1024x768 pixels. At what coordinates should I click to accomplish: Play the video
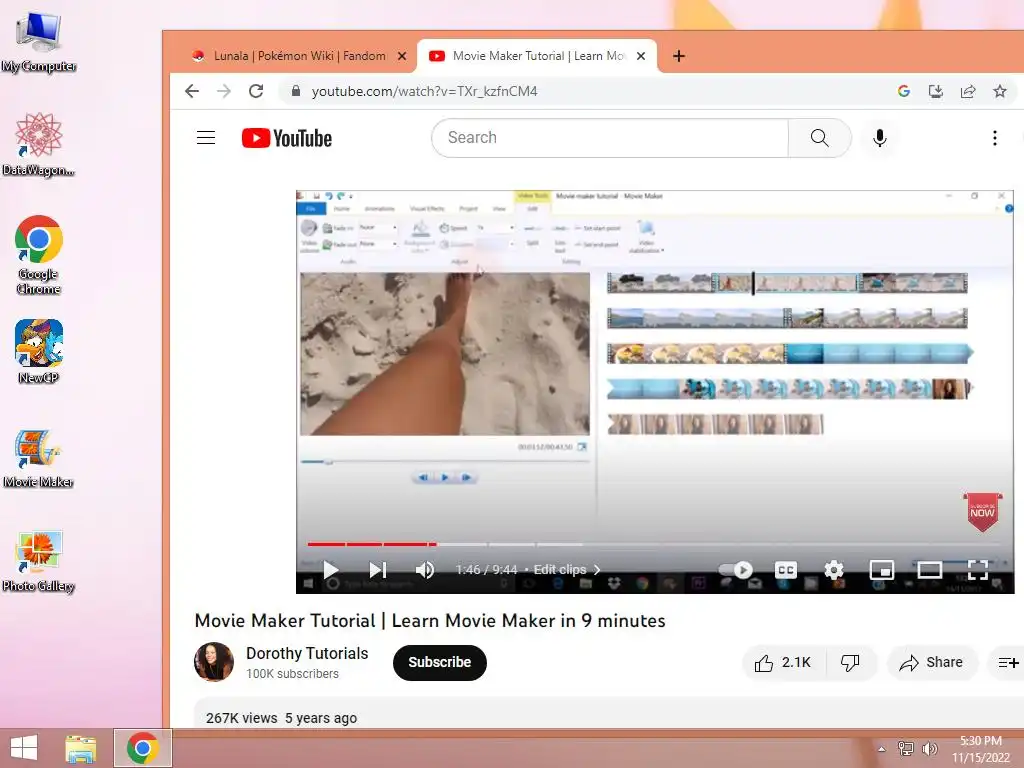[330, 570]
